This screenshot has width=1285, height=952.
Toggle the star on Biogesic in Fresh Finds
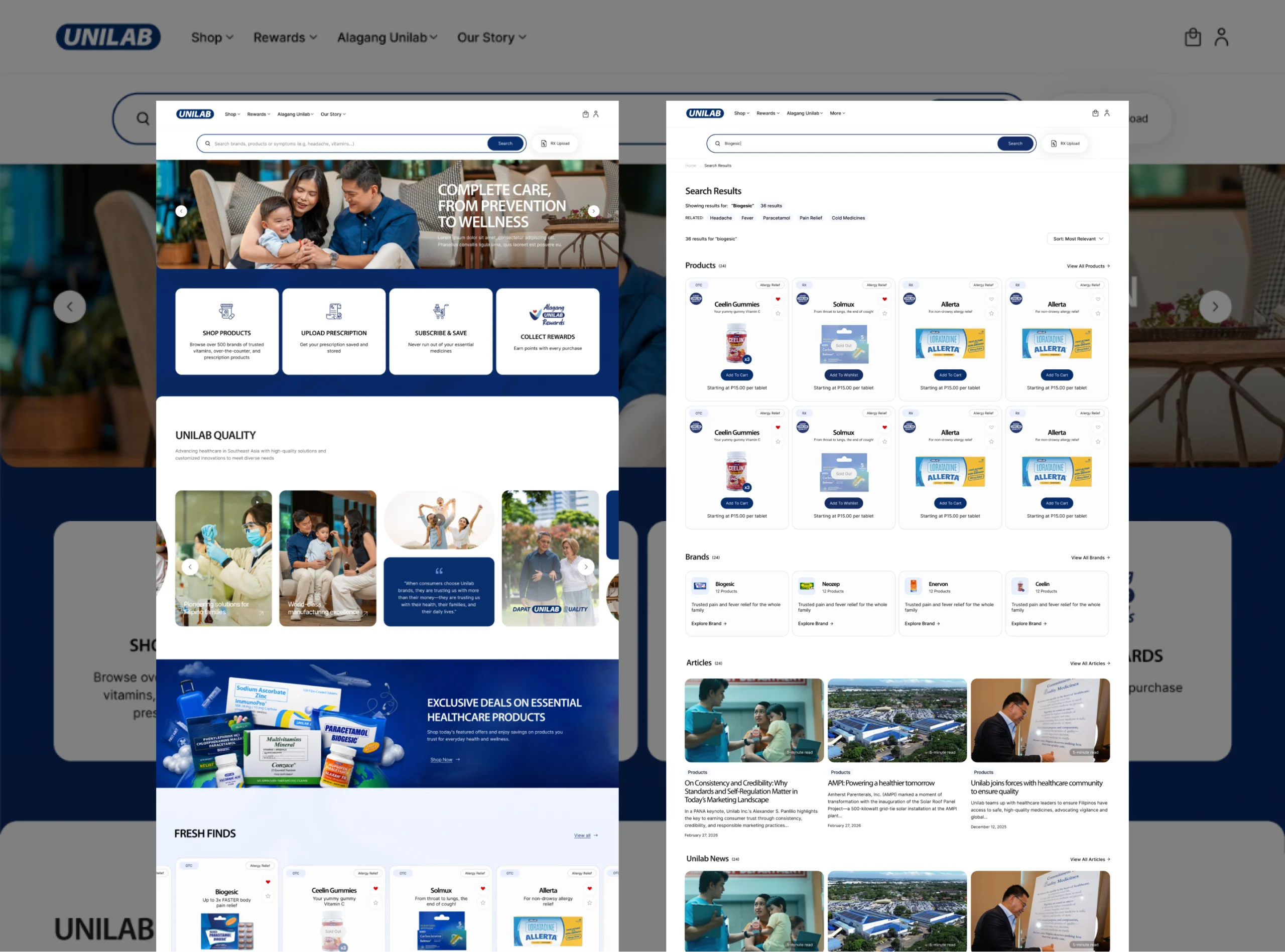click(268, 896)
